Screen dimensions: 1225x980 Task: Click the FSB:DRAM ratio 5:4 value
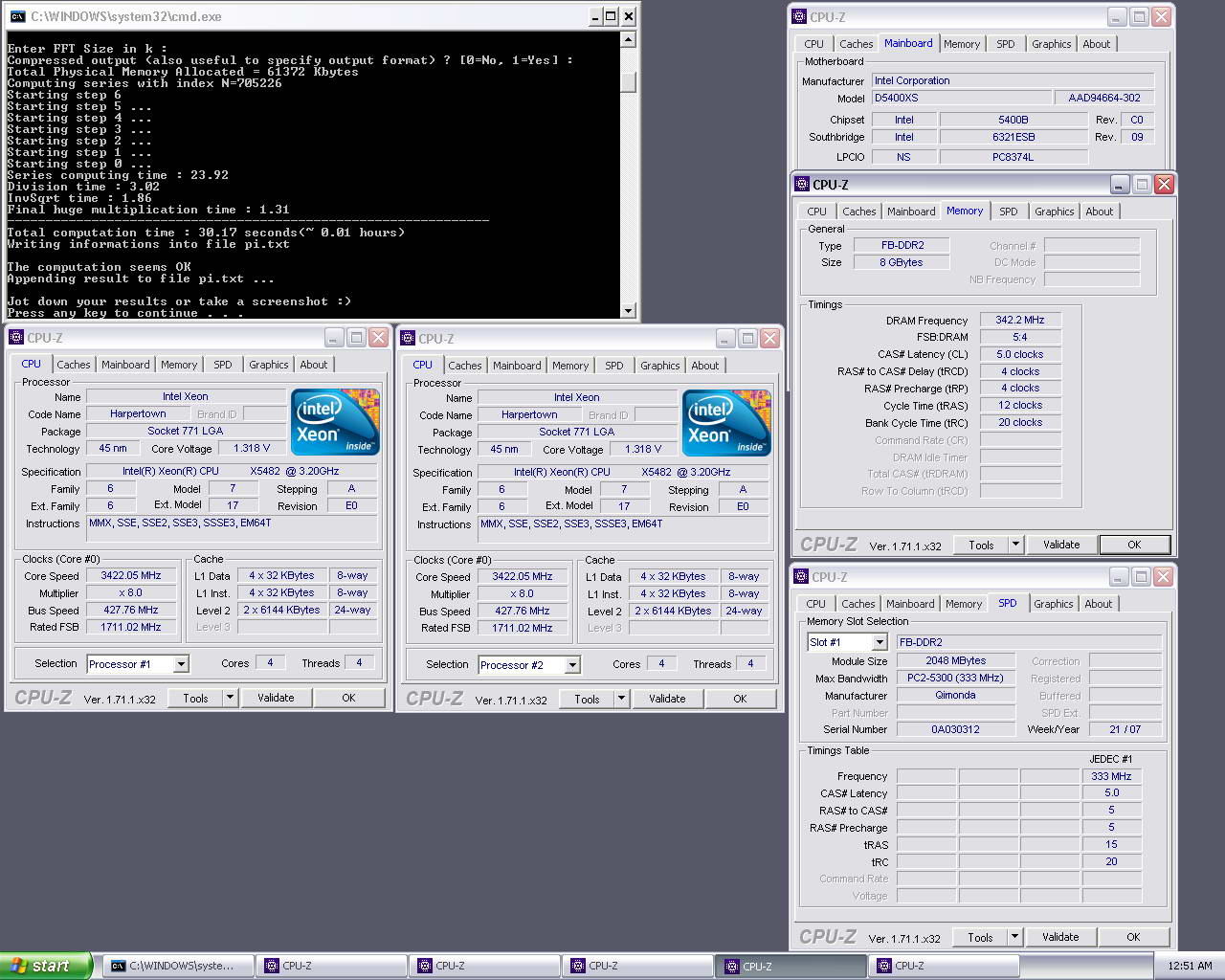(x=1020, y=337)
